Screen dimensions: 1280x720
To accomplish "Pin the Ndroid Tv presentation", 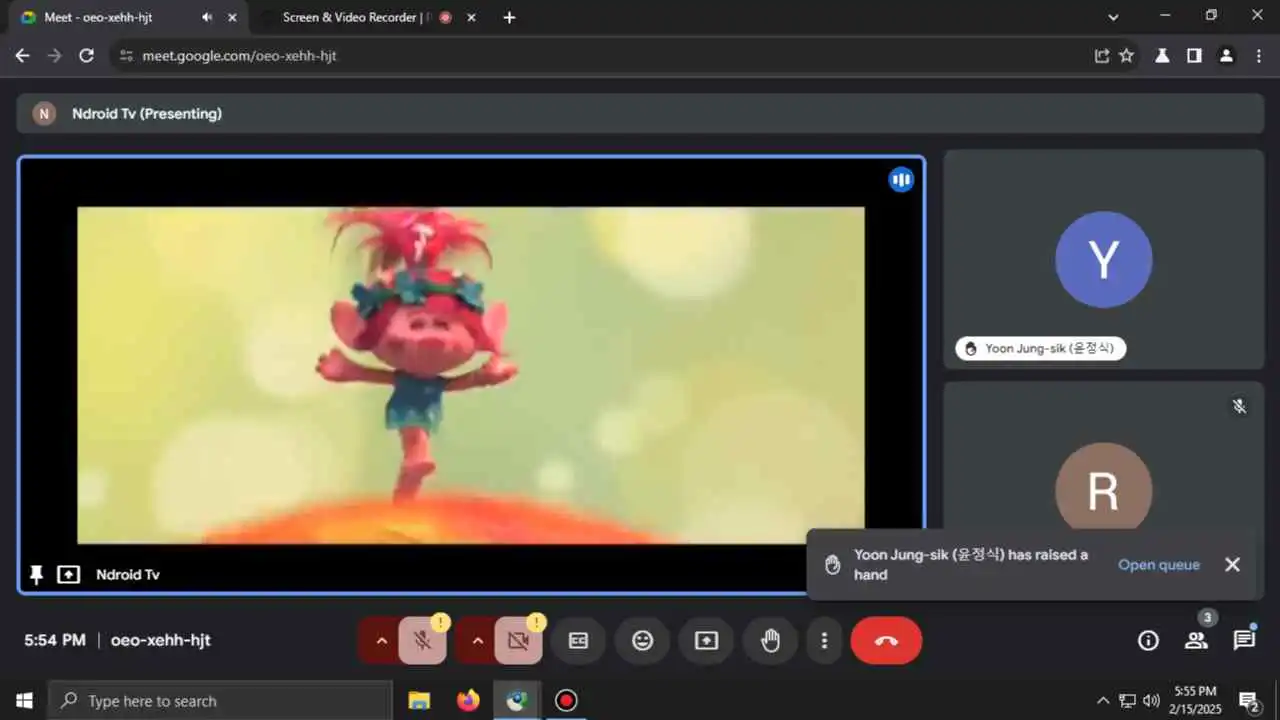I will [x=37, y=575].
